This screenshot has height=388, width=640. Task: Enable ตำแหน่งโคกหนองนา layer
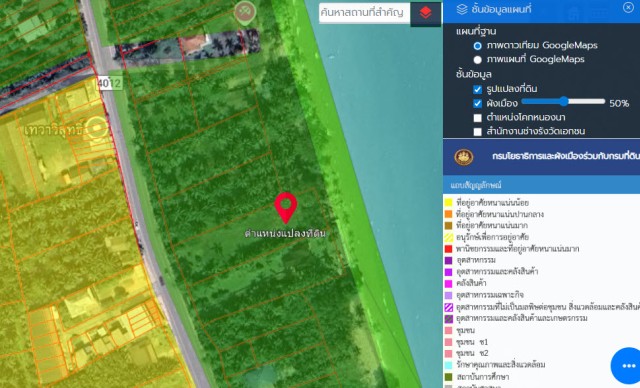point(478,118)
